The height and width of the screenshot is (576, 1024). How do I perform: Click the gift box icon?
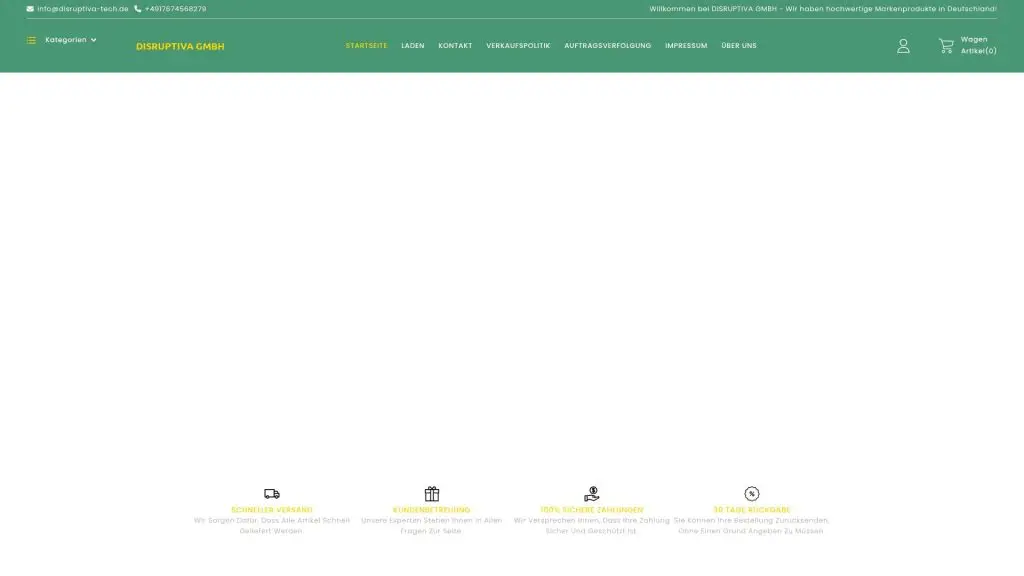point(432,494)
